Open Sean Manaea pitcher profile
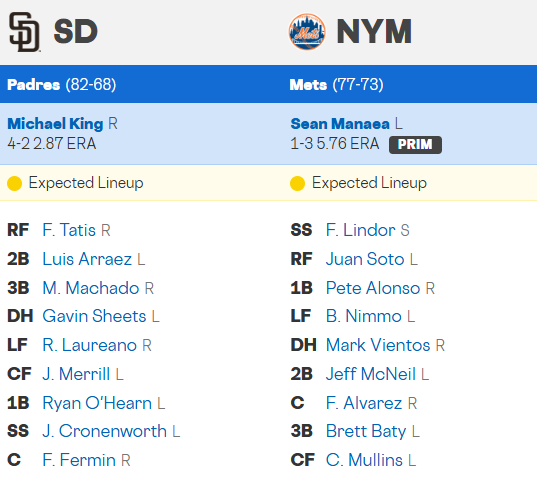 coord(340,124)
